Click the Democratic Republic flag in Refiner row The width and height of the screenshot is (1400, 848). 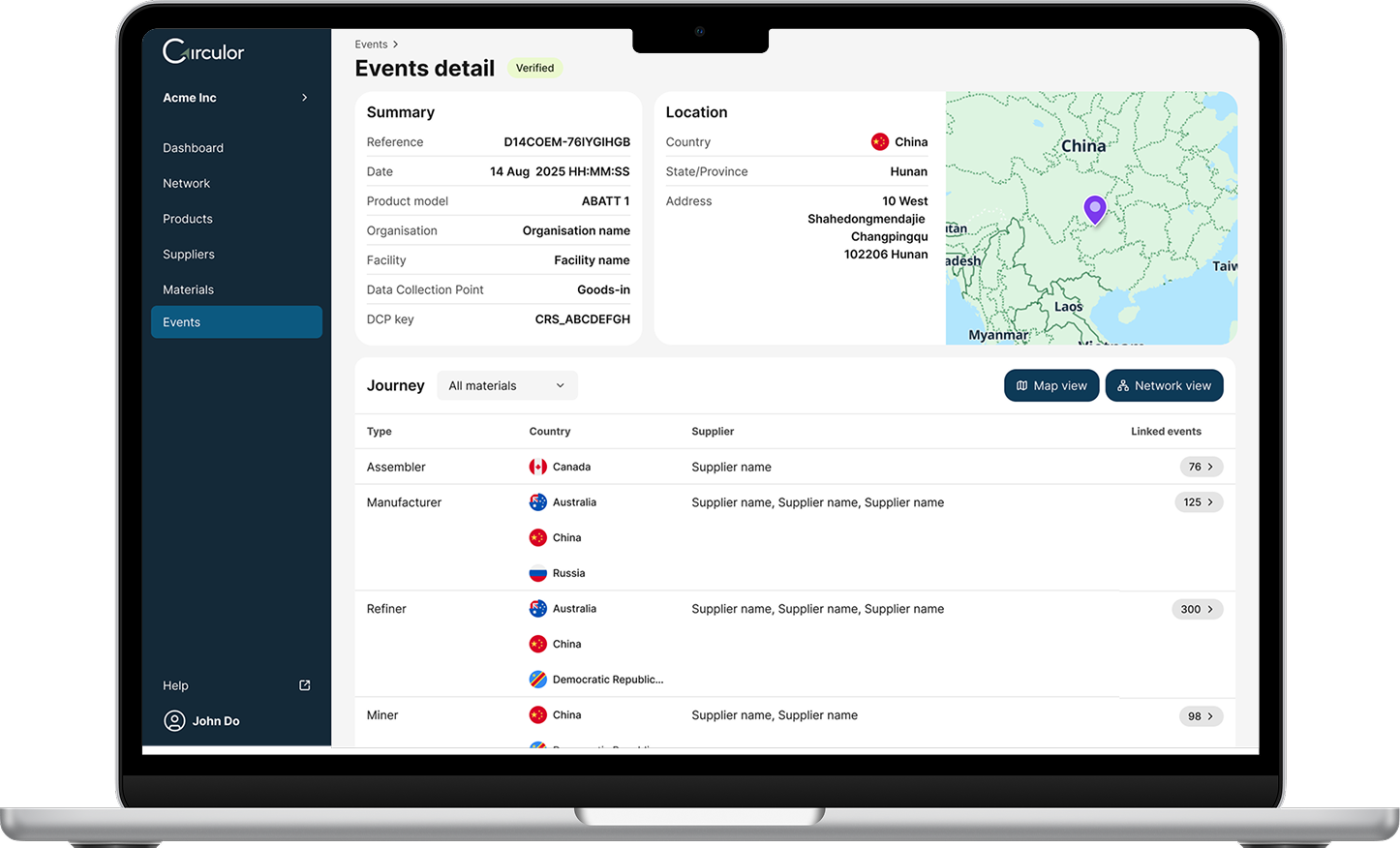(538, 680)
